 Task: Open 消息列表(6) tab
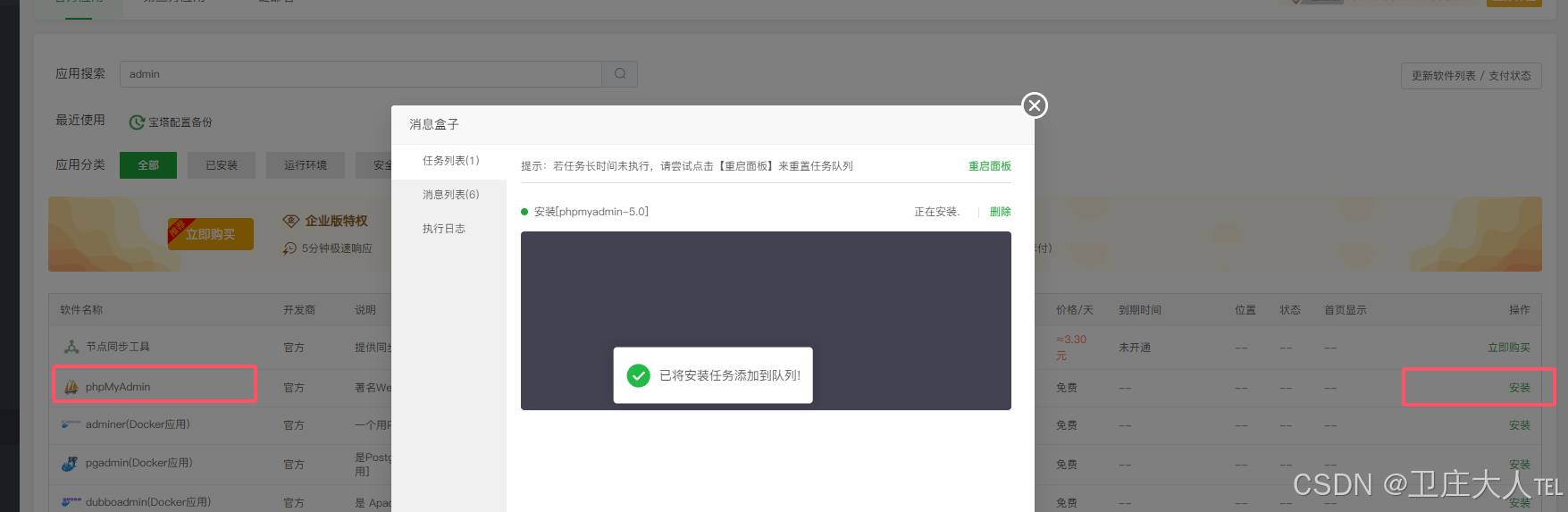click(x=450, y=195)
